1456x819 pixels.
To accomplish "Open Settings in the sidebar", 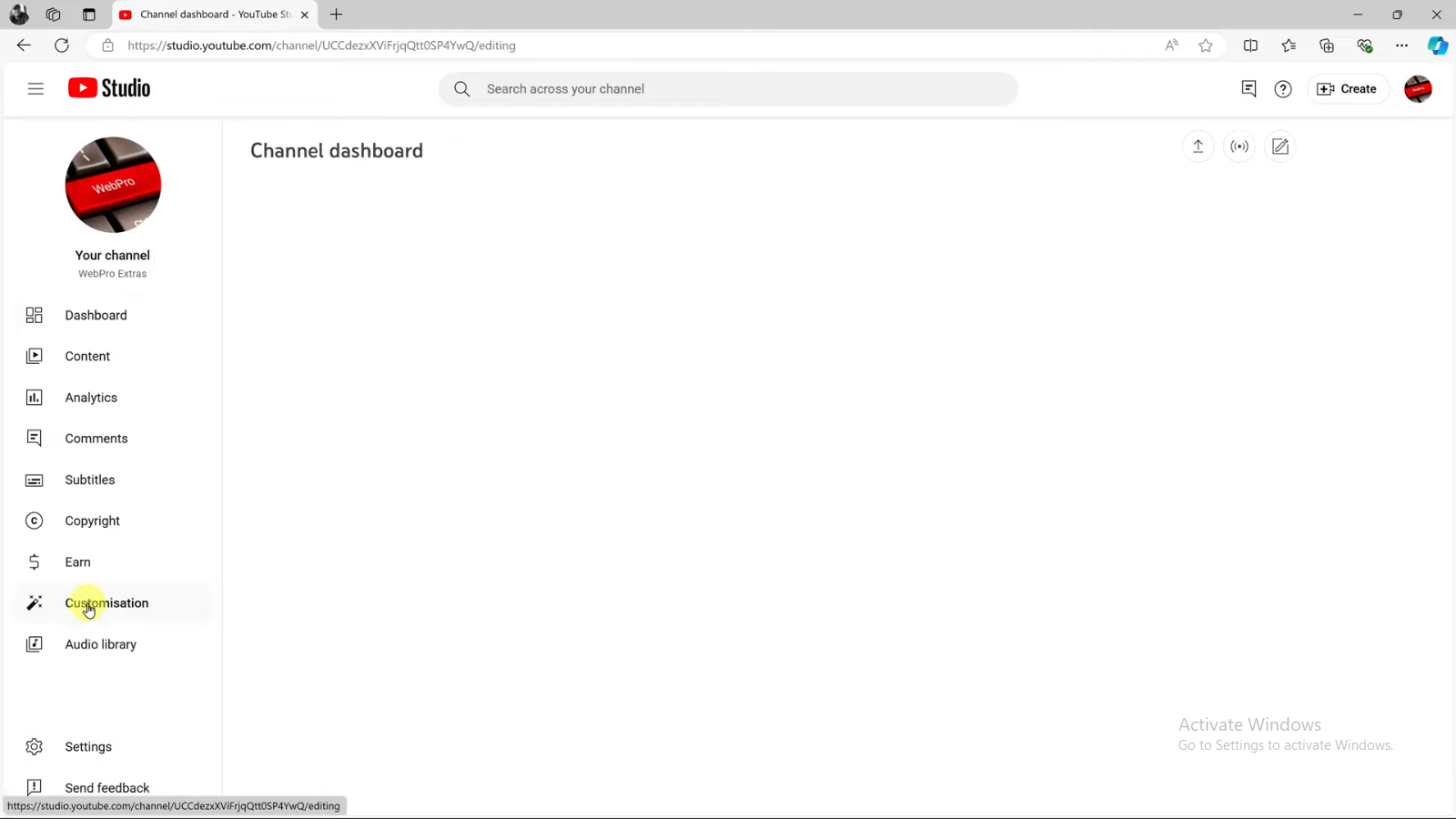I will coord(113,747).
